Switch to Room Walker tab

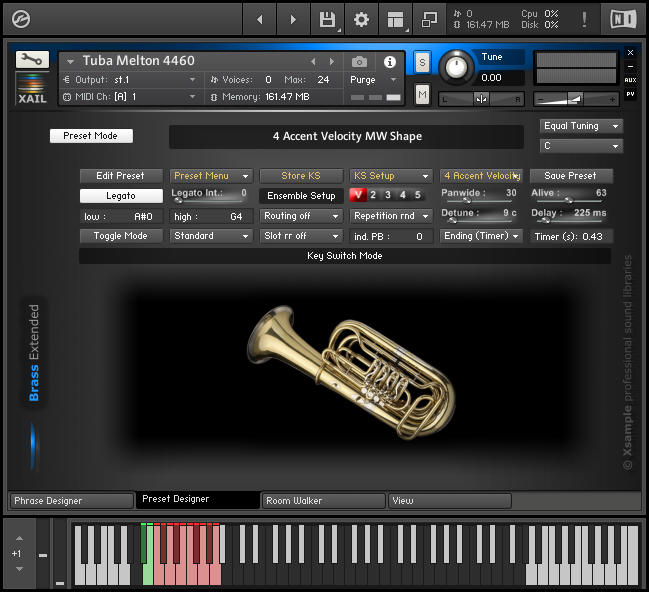324,501
